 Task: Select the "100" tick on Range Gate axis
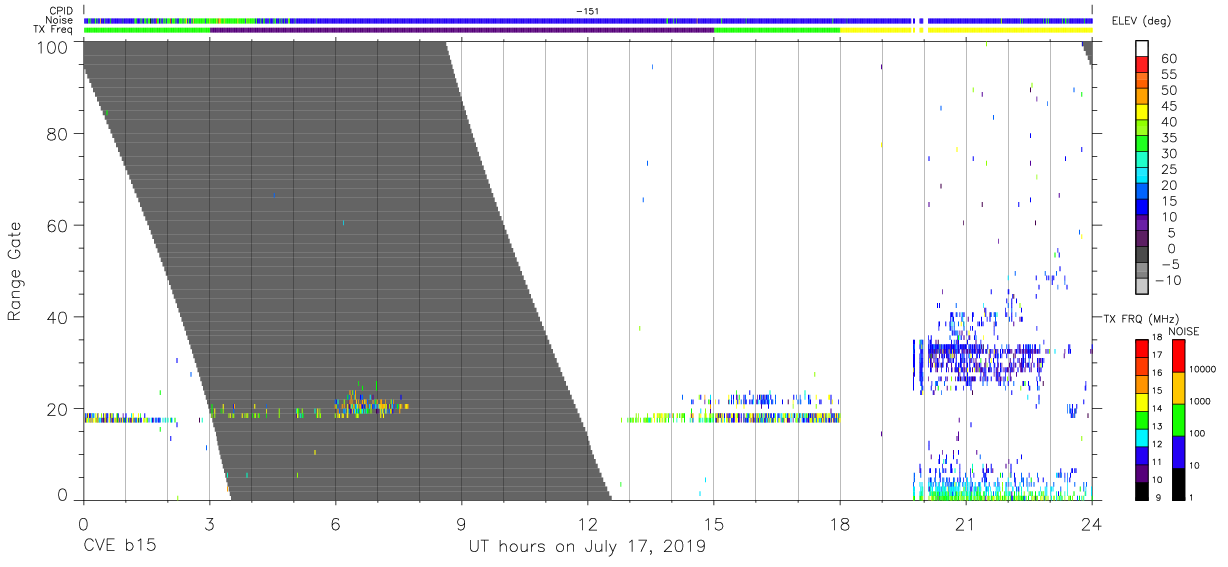(51, 48)
